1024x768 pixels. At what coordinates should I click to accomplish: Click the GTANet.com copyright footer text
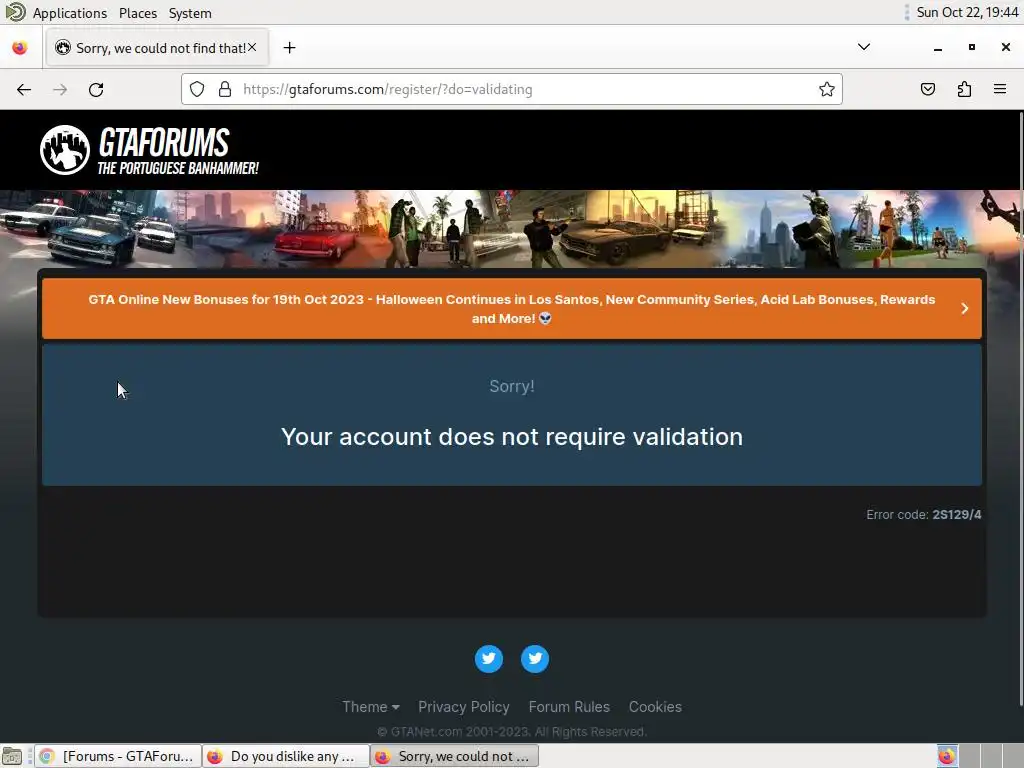pyautogui.click(x=511, y=731)
